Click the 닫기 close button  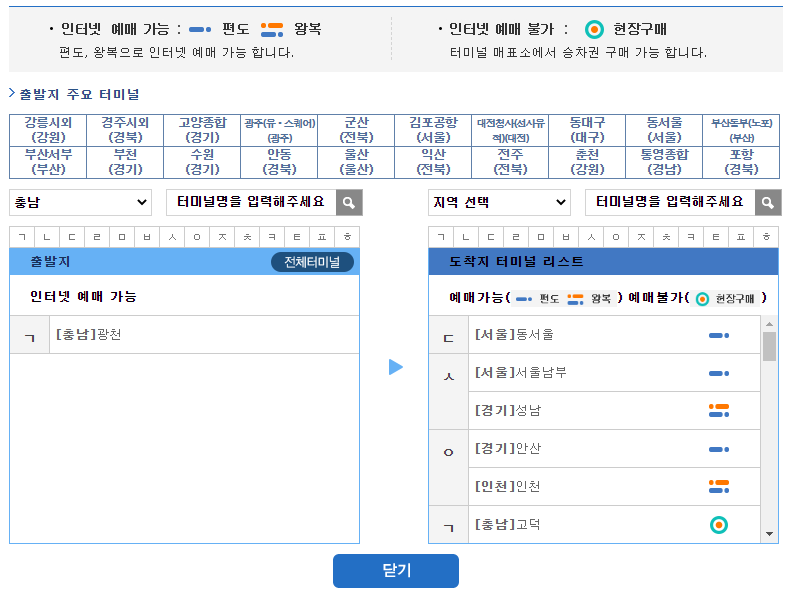395,571
